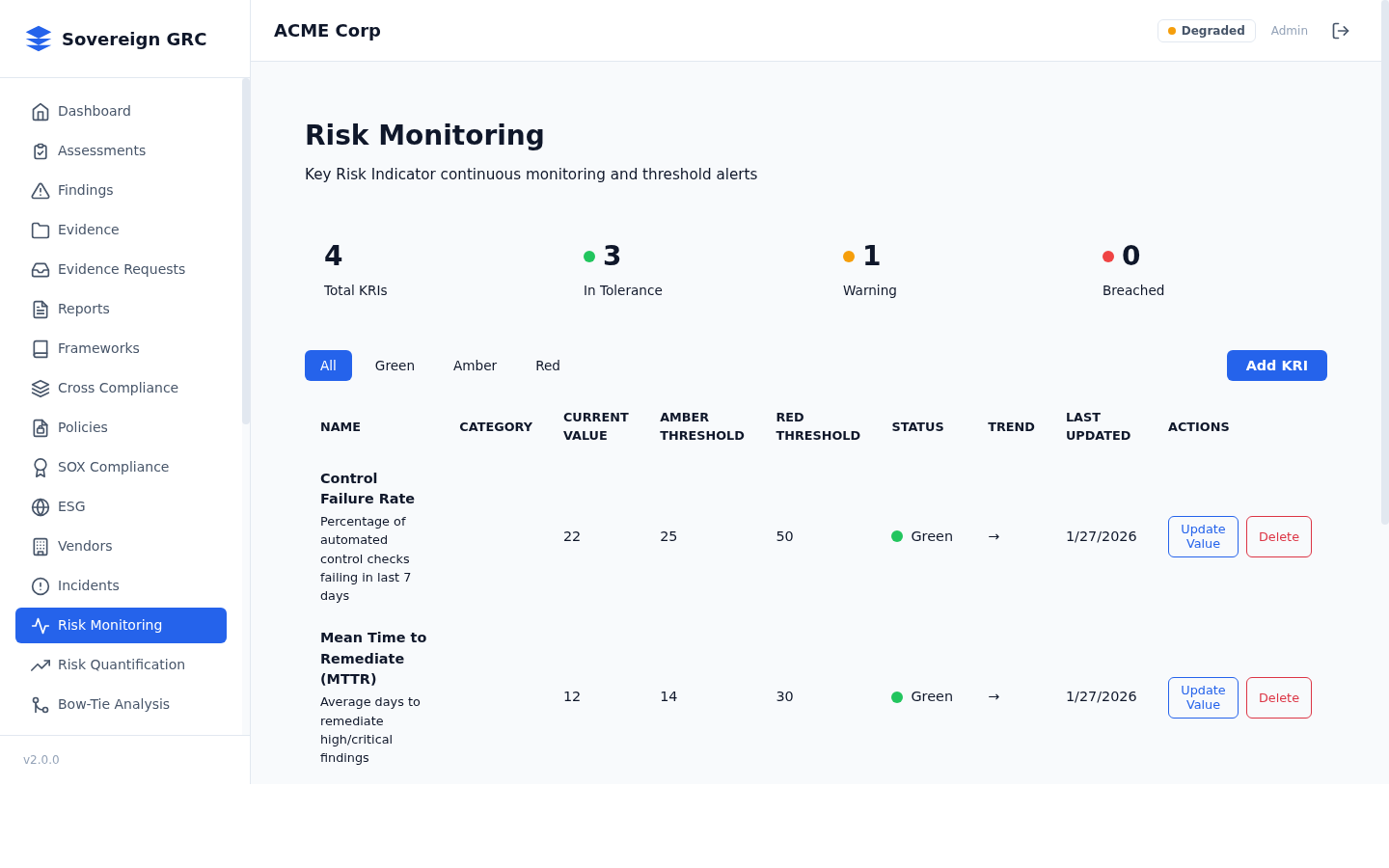Select the Risk Quantification trend arrow icon
1389x868 pixels.
click(x=41, y=665)
